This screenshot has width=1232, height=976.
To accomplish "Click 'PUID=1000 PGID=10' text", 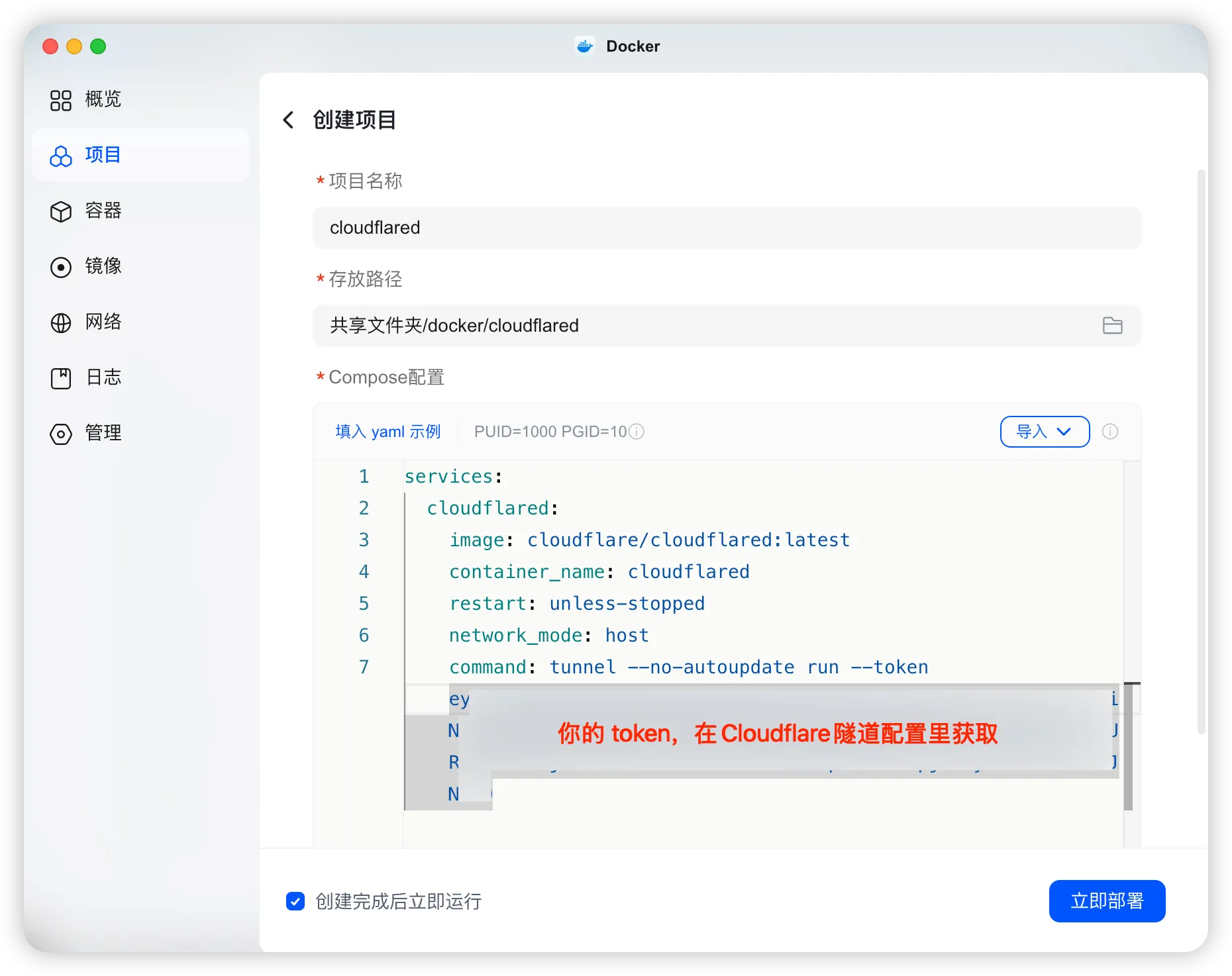I will coord(550,432).
